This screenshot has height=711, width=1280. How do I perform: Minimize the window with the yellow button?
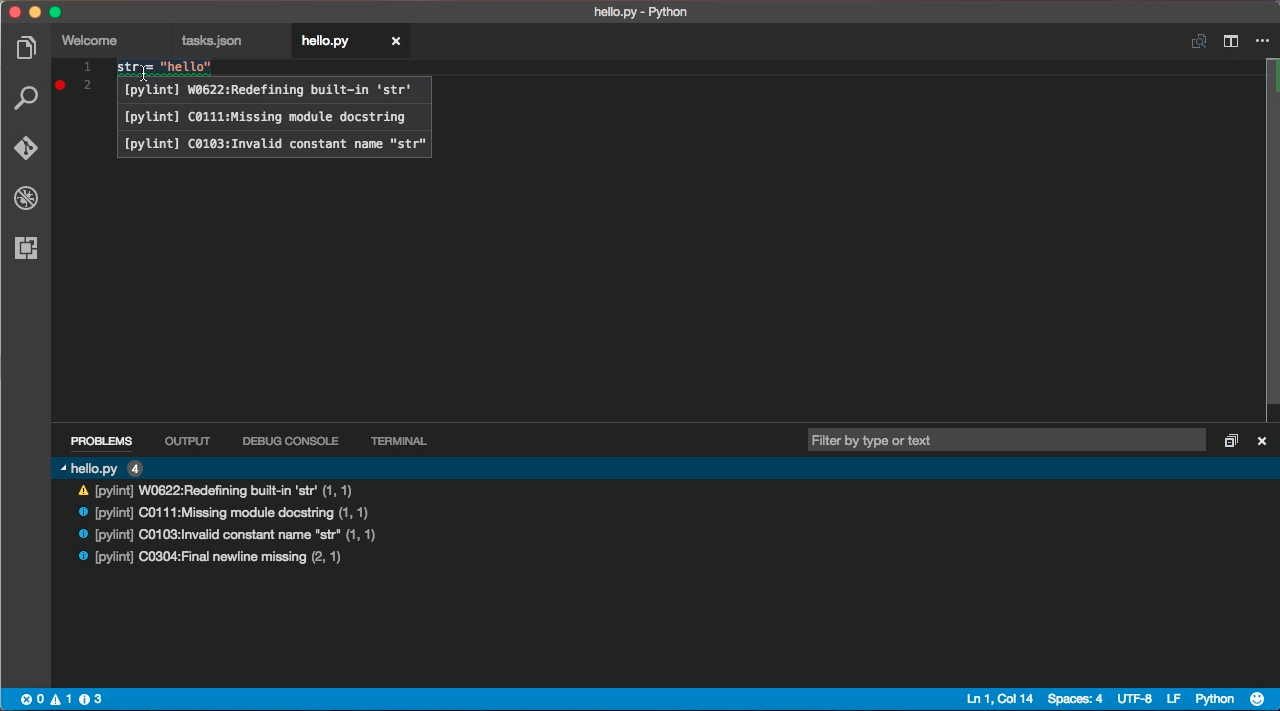tap(35, 12)
